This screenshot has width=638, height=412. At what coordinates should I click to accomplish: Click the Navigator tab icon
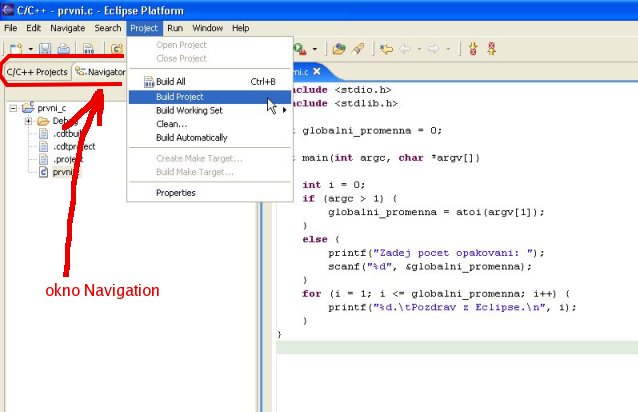tap(81, 72)
